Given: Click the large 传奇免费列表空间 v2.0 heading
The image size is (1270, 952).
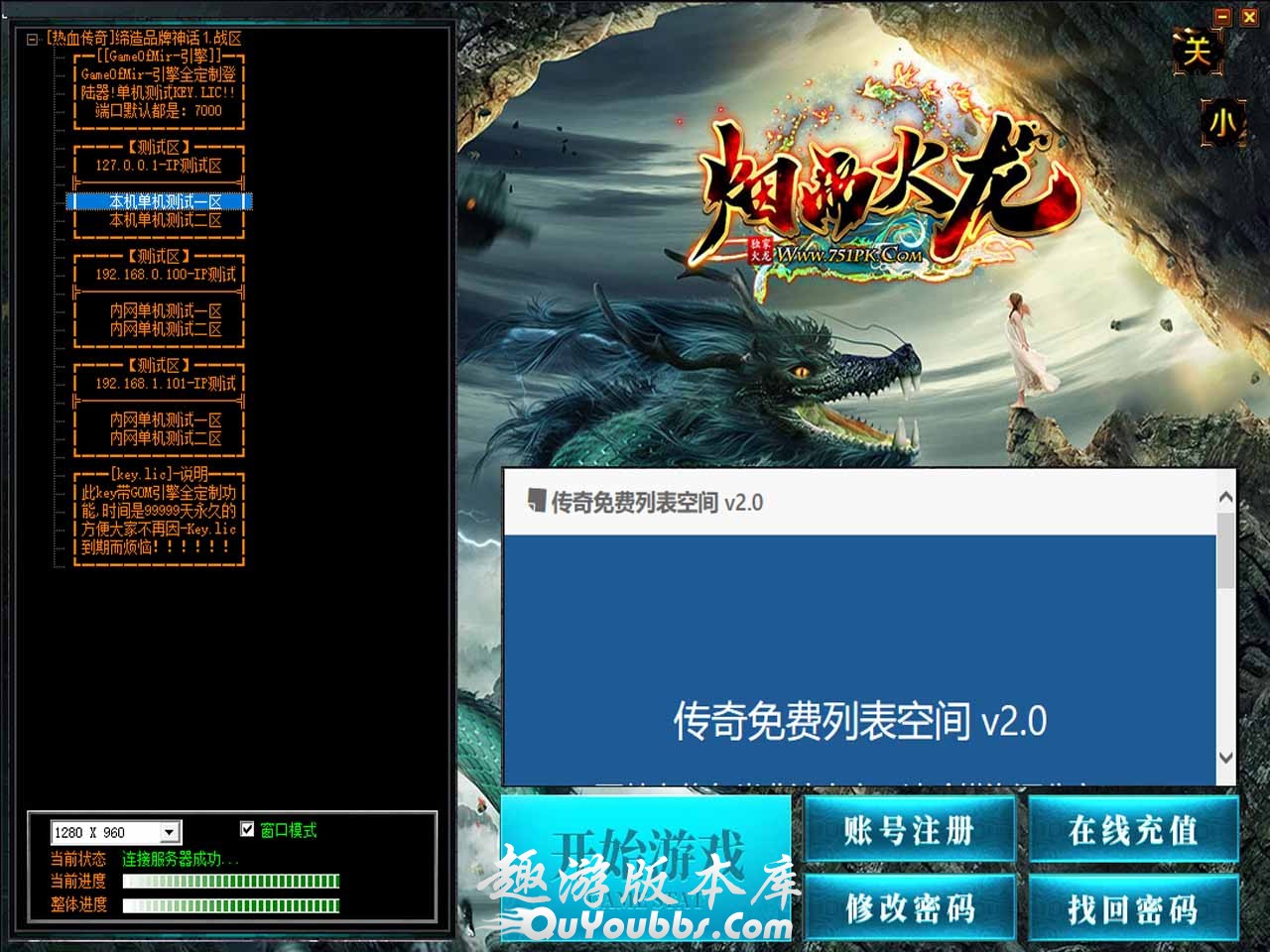Looking at the screenshot, I should pos(859,721).
